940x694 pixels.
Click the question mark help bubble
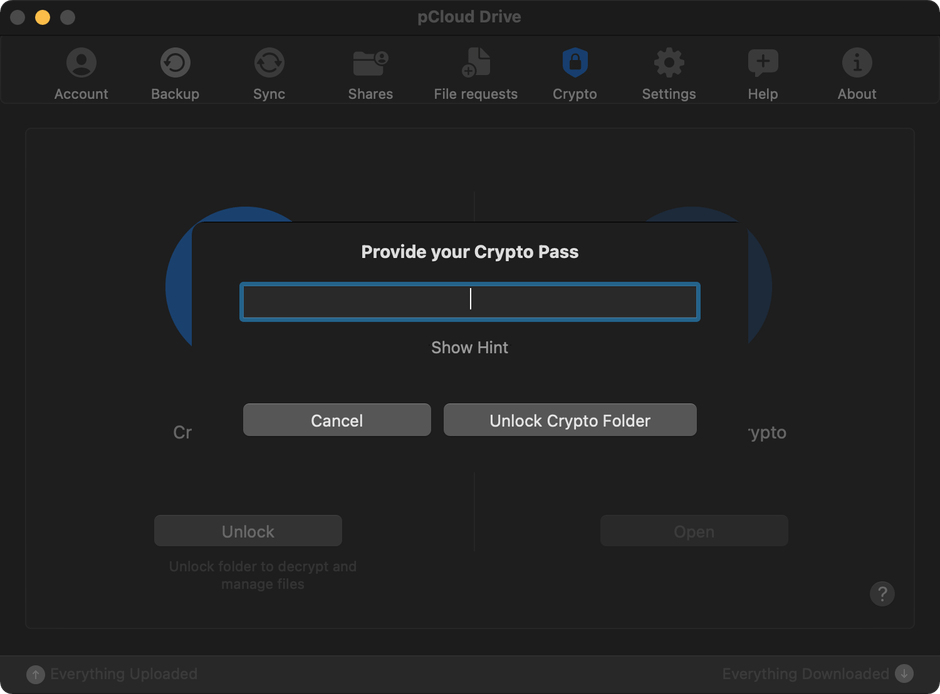pos(882,594)
